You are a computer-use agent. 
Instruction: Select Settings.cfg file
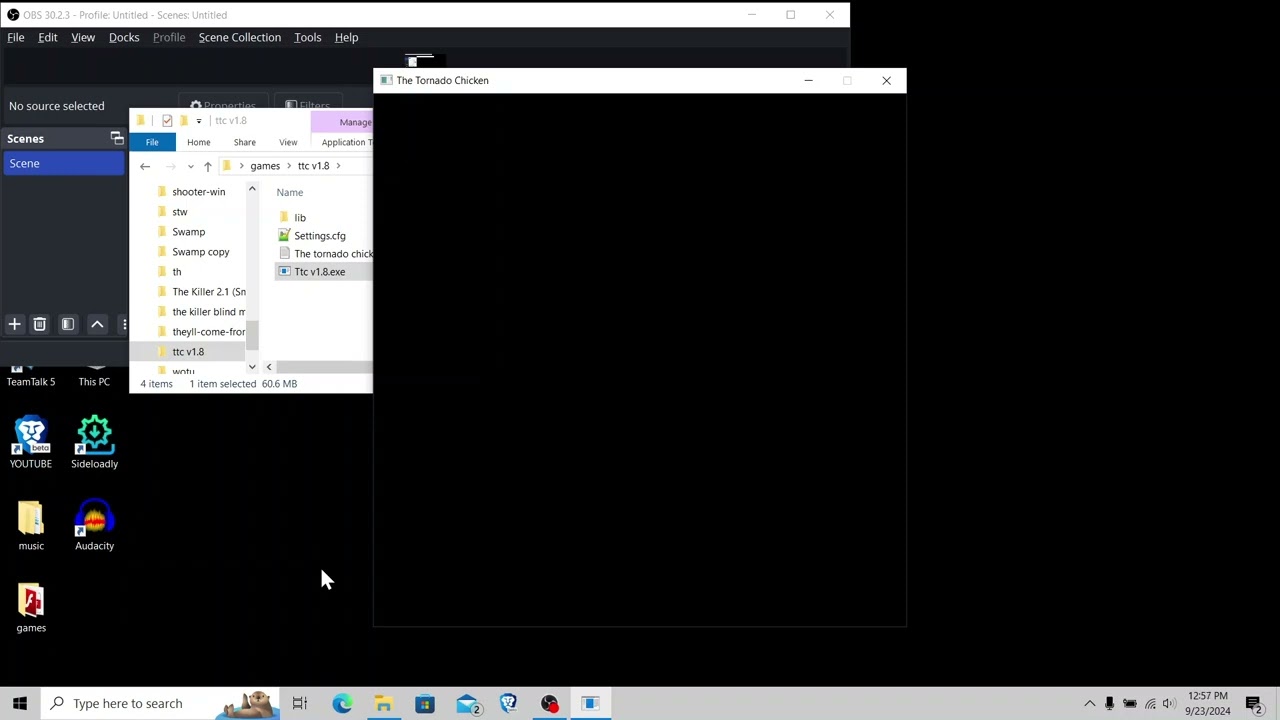[x=320, y=236]
